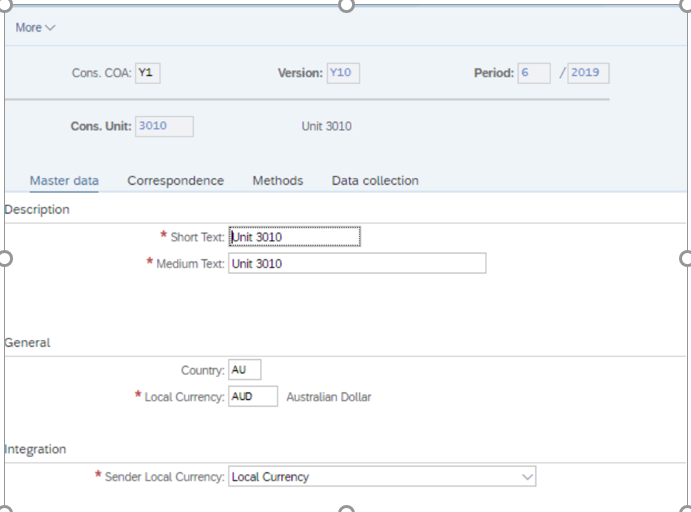The height and width of the screenshot is (512, 691).
Task: Click the left-middle selection resize handle
Action: 5,259
